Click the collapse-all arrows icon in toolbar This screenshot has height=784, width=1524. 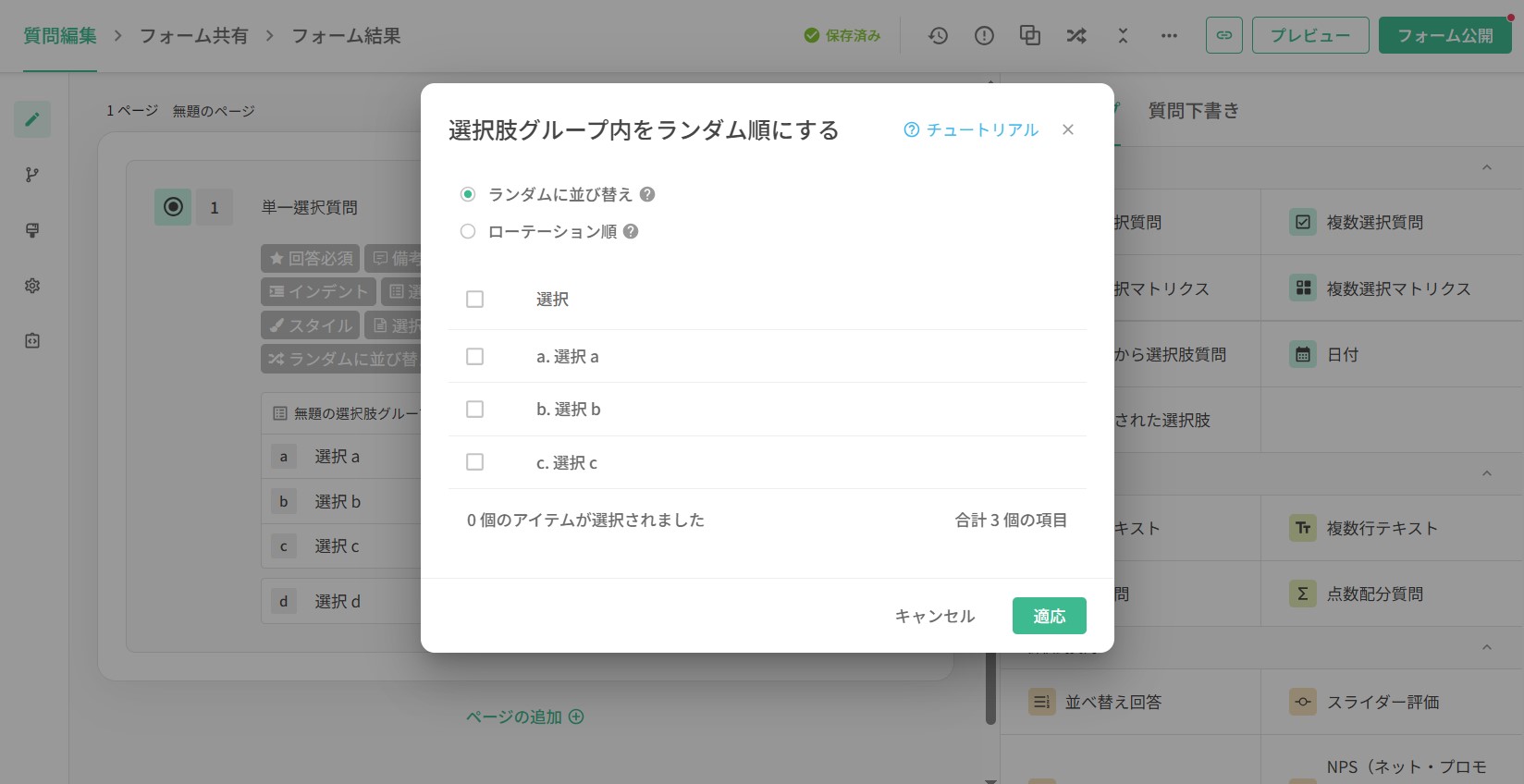pos(1123,36)
